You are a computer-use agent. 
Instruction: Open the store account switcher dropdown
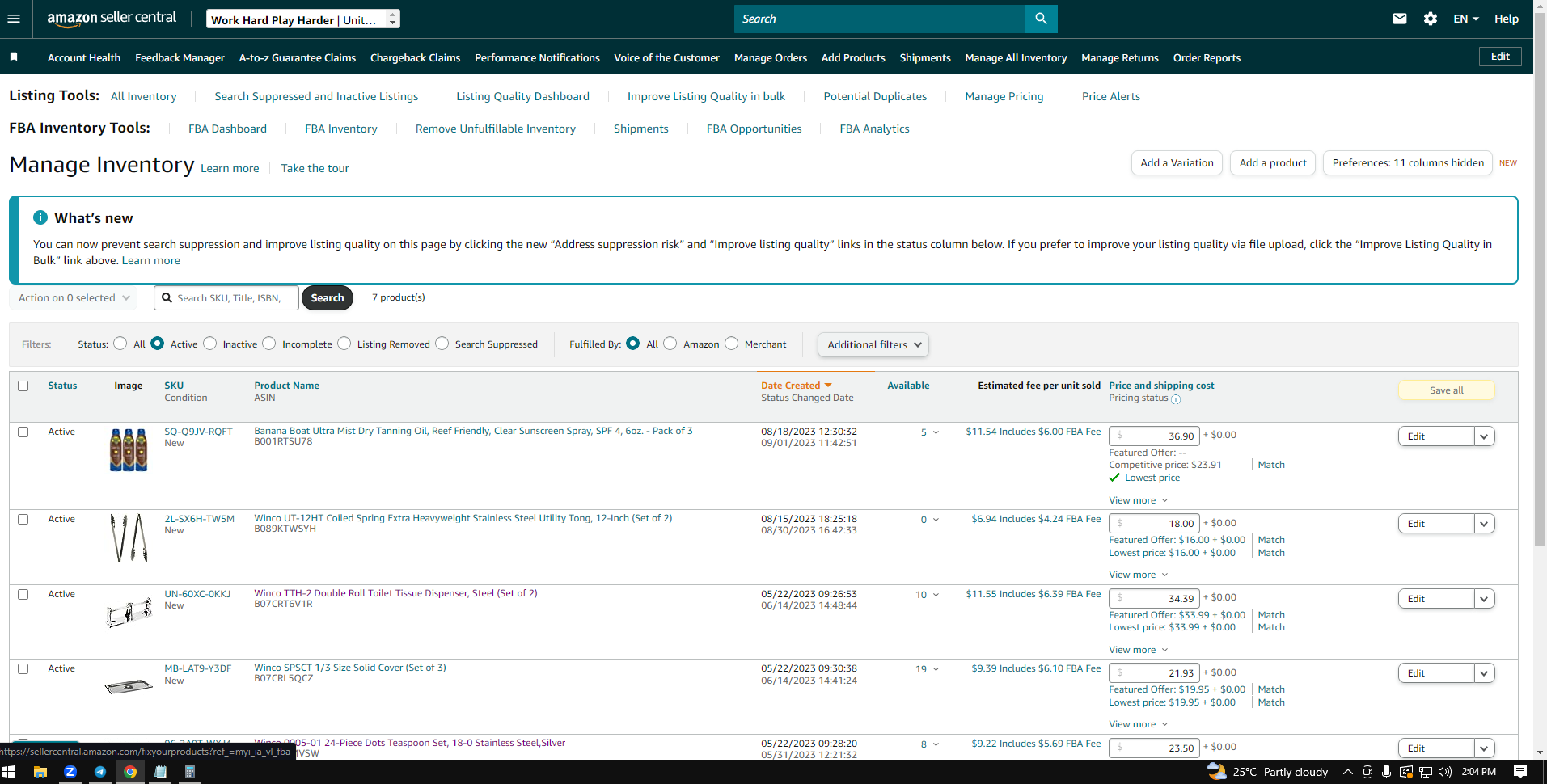click(303, 19)
